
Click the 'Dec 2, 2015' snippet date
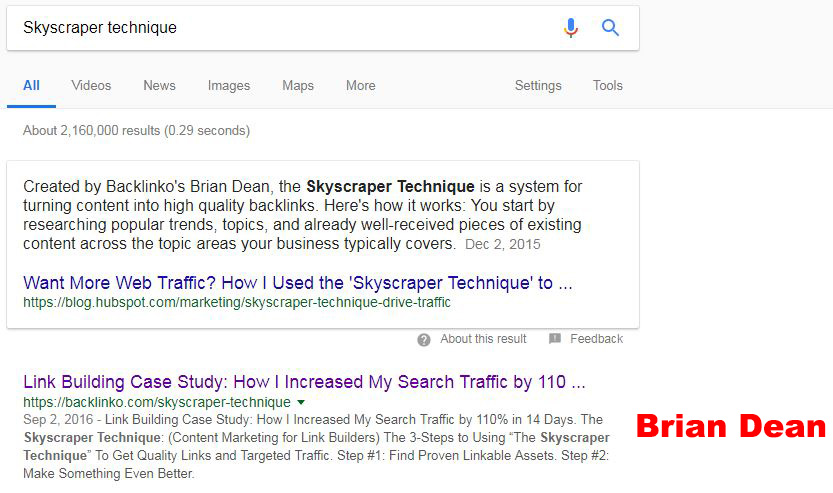[503, 244]
